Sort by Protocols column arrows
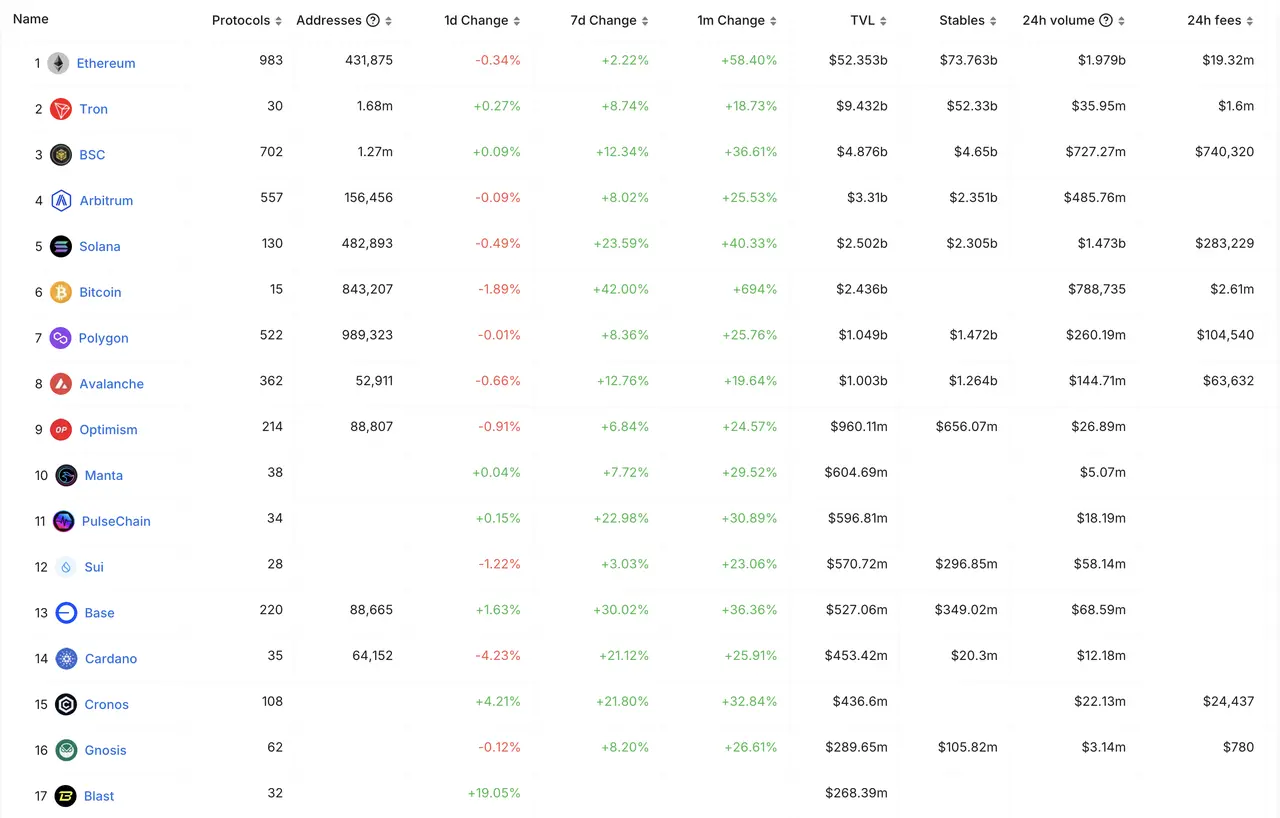This screenshot has width=1280, height=818. click(x=278, y=21)
